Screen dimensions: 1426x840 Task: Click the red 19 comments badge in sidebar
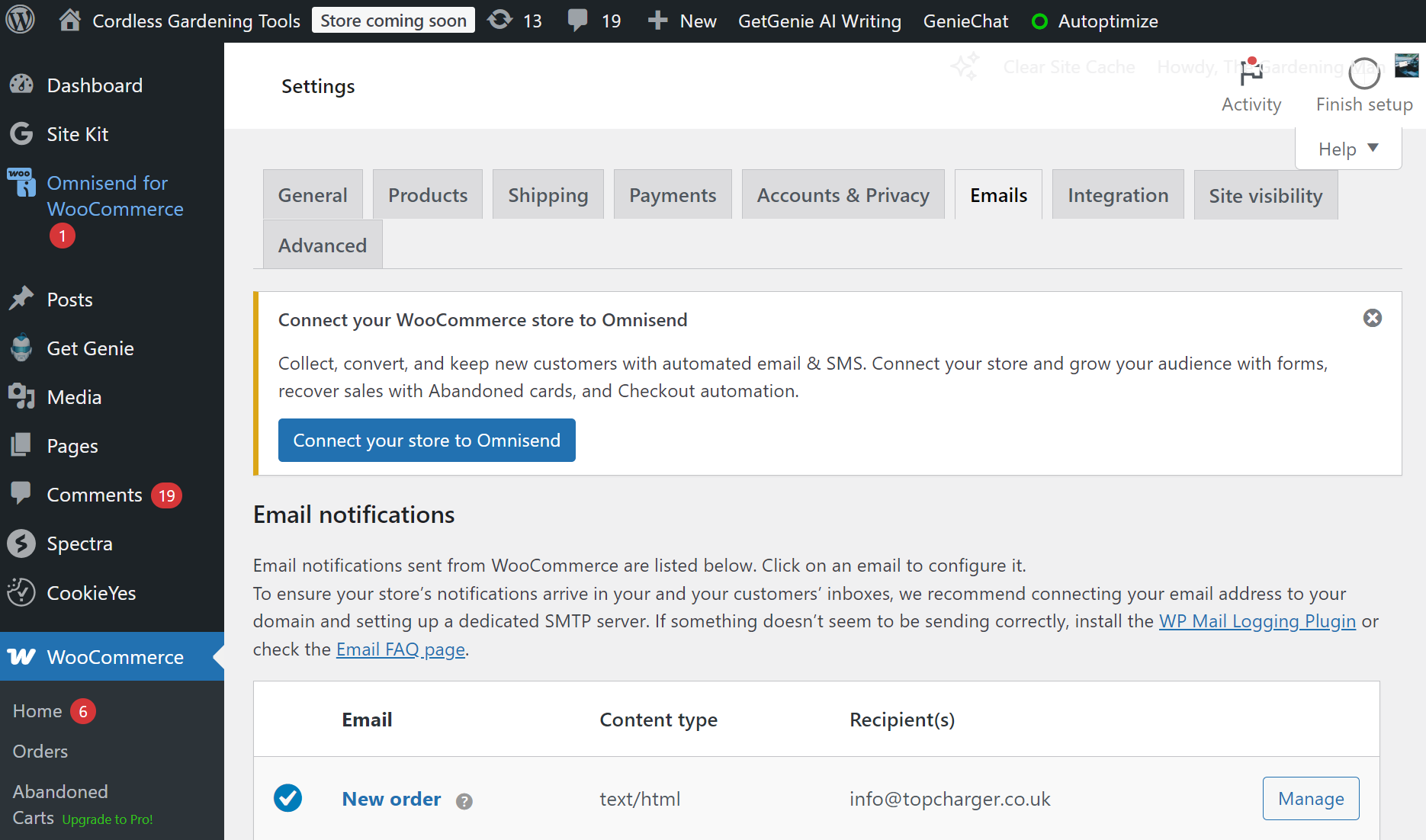click(166, 495)
